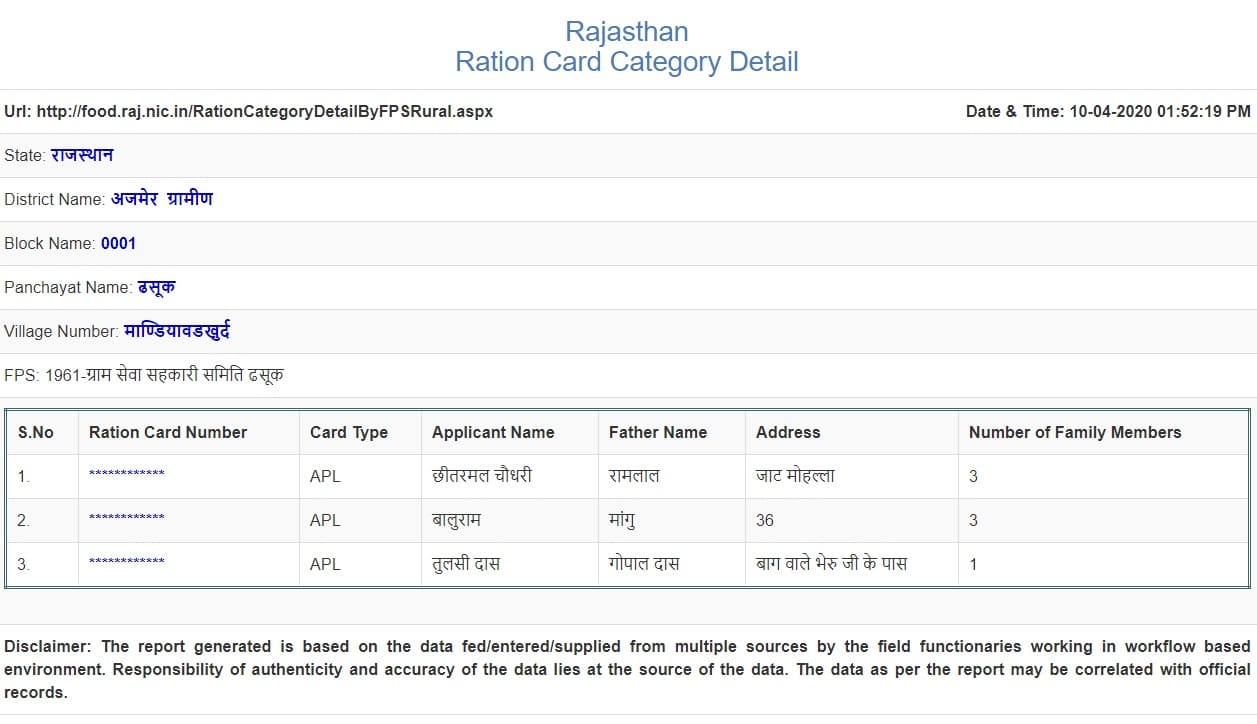Screen dimensions: 1257x724
Task: Select the Ration Card Category Detail title
Action: coord(628,62)
